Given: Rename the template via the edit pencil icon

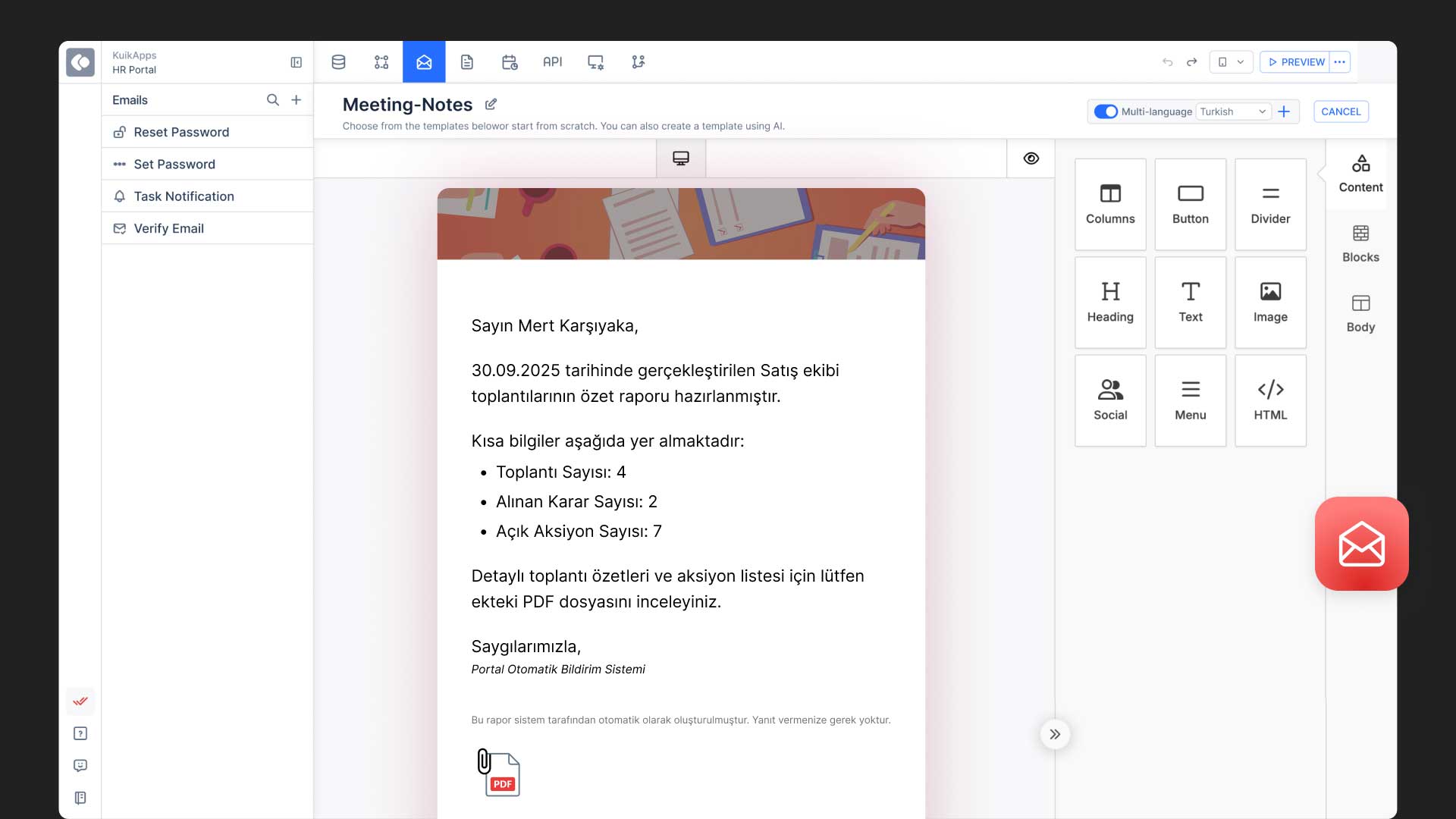Looking at the screenshot, I should [x=491, y=104].
